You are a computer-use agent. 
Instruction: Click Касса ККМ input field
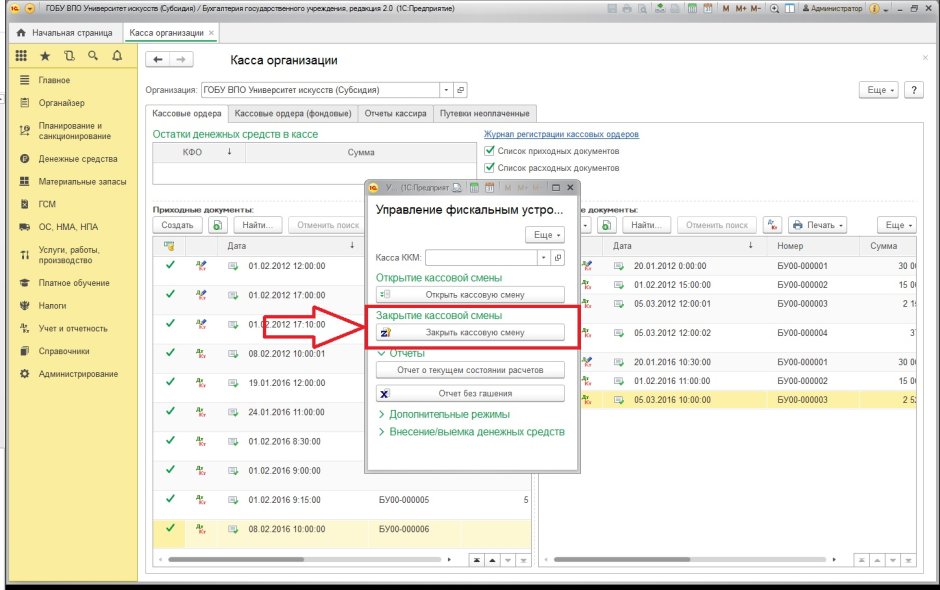[481, 258]
